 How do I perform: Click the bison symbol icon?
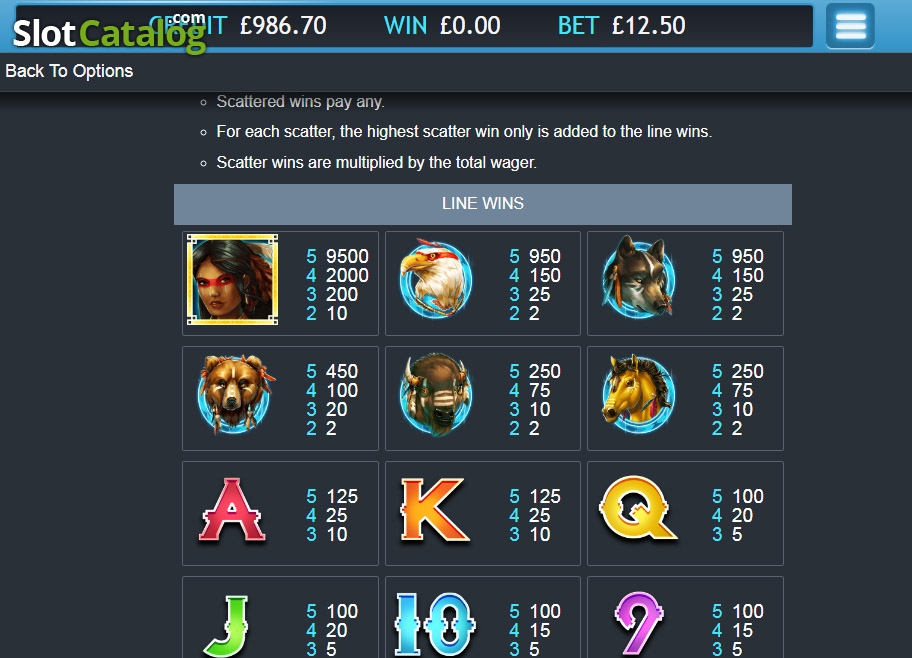(x=436, y=394)
